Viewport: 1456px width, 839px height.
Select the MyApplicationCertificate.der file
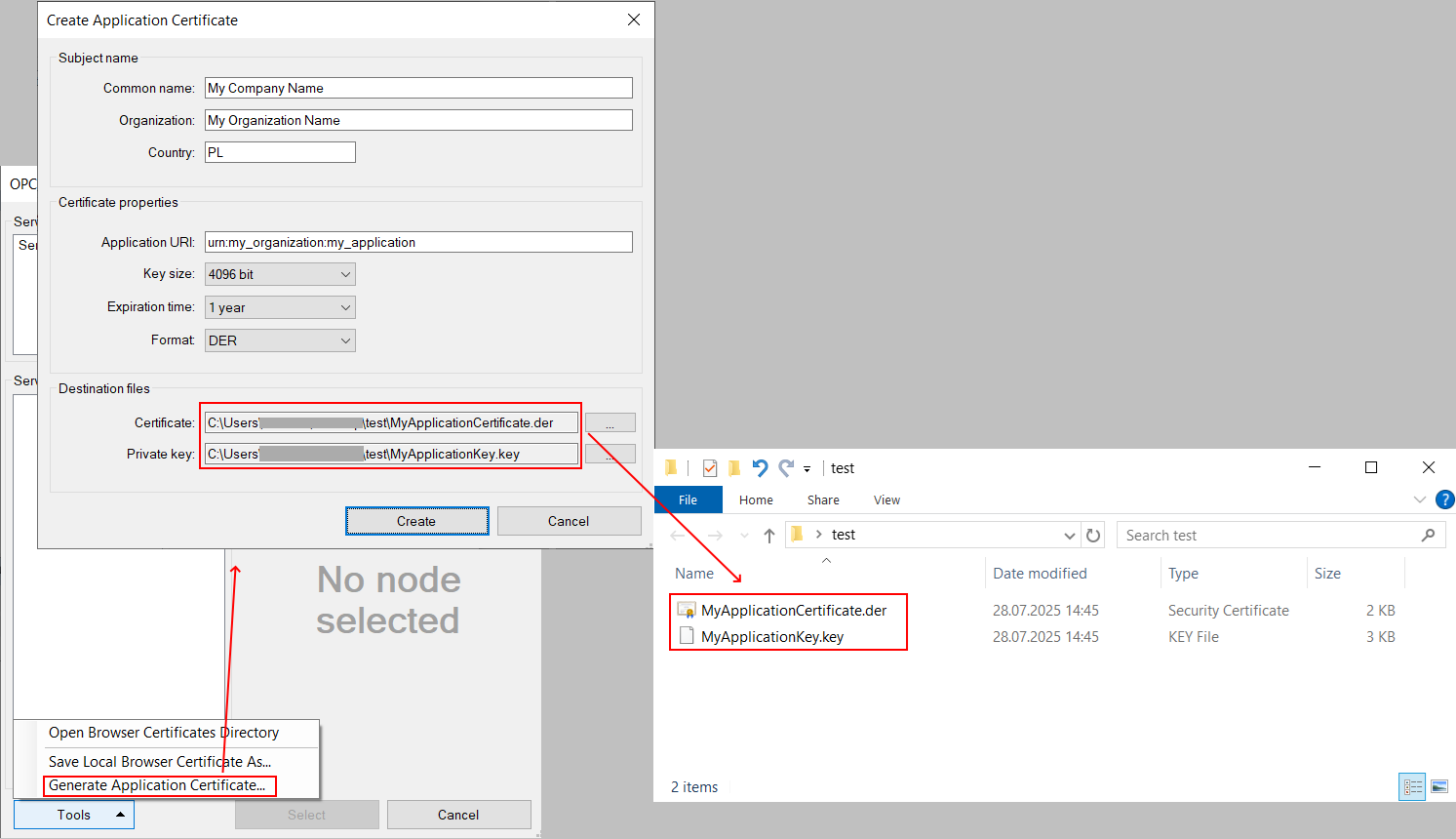pyautogui.click(x=793, y=611)
